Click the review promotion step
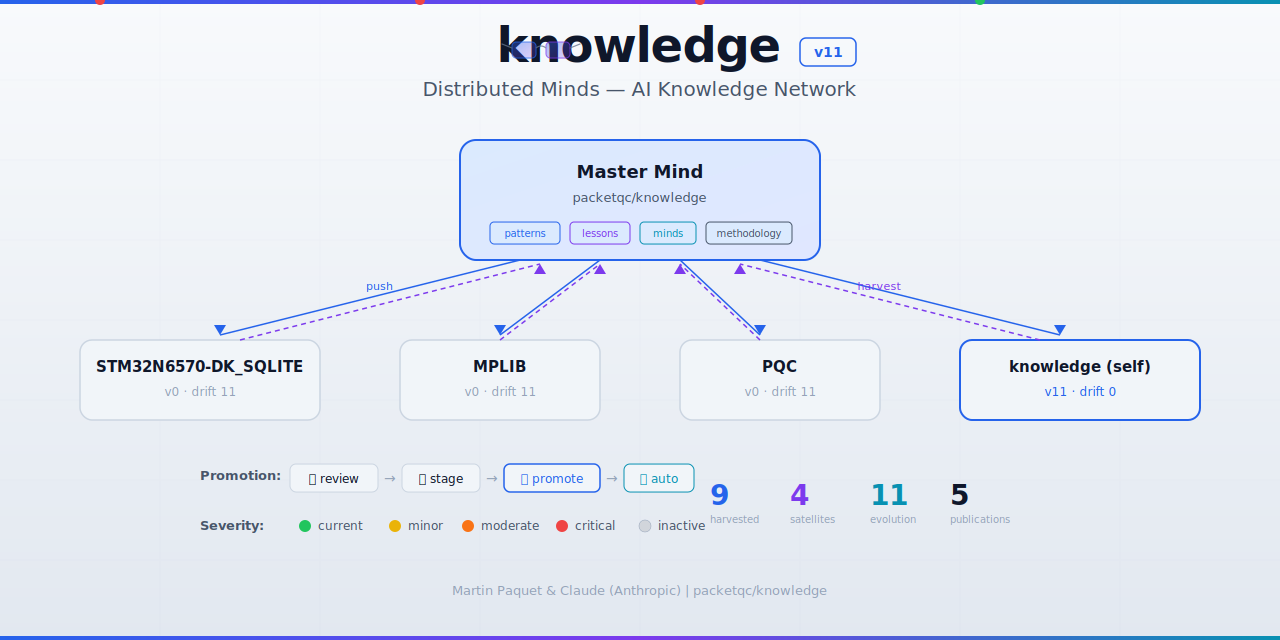1280x640 pixels. 334,478
